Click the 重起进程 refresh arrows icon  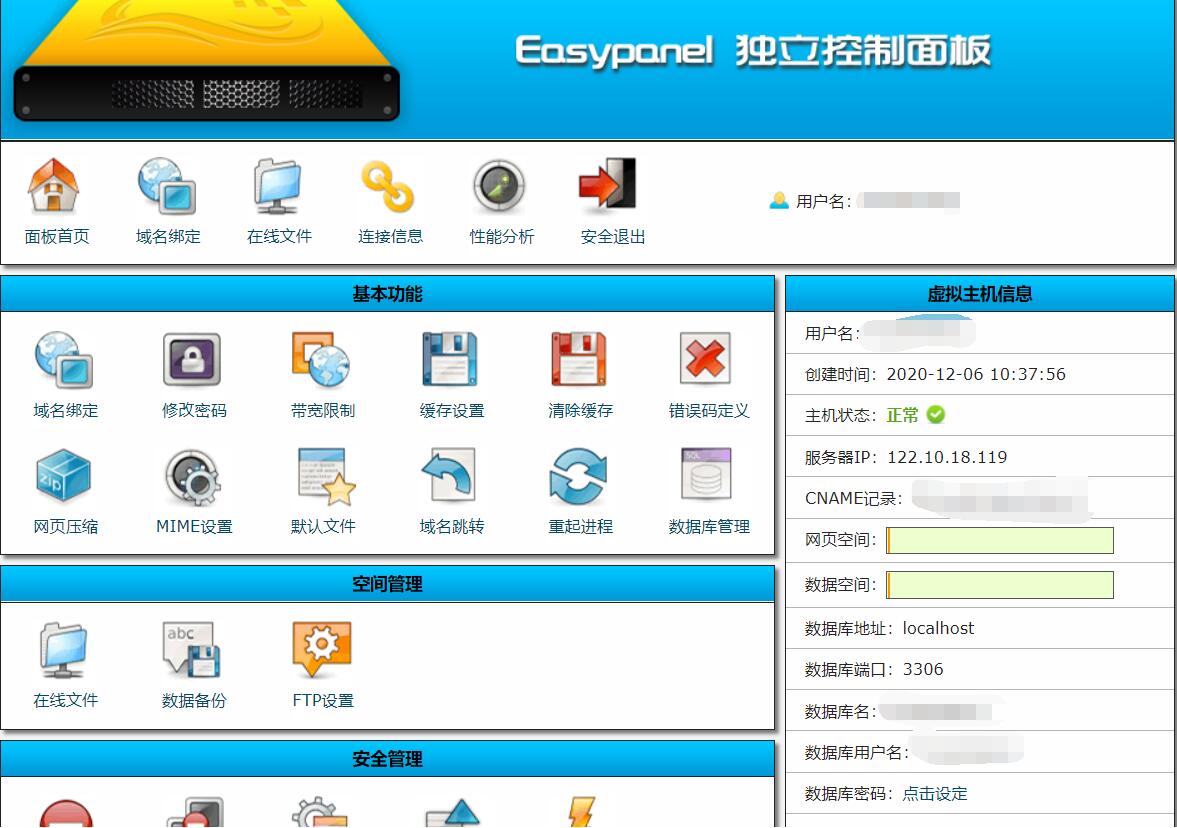(x=578, y=477)
